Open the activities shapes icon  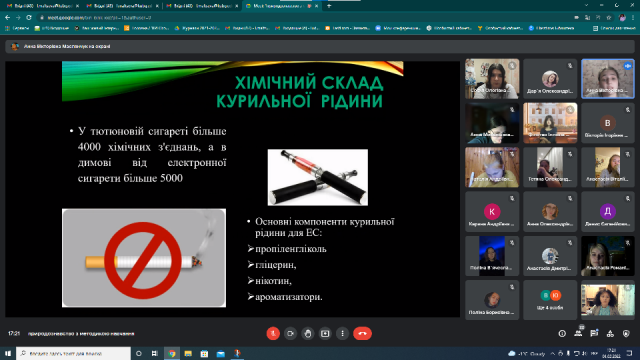pyautogui.click(x=610, y=333)
